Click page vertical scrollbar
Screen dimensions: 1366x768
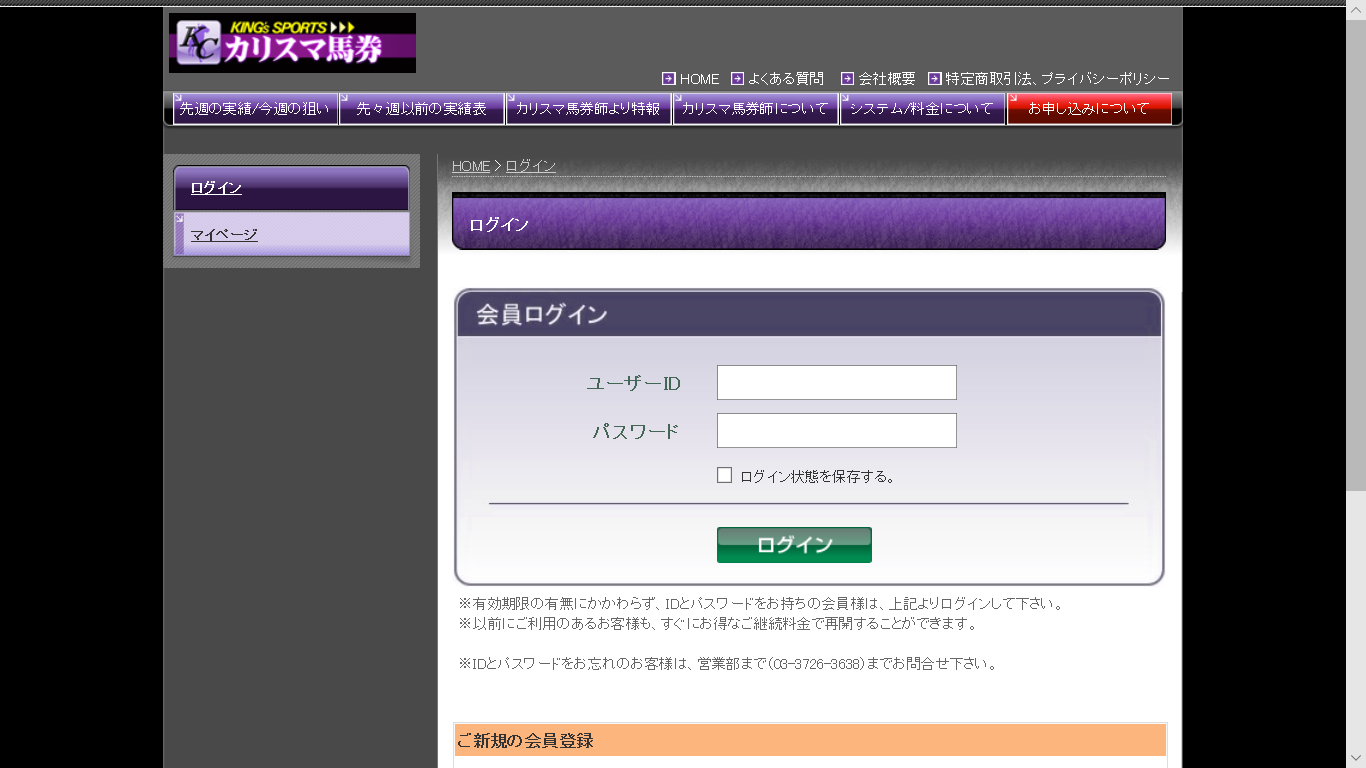coord(1356,254)
